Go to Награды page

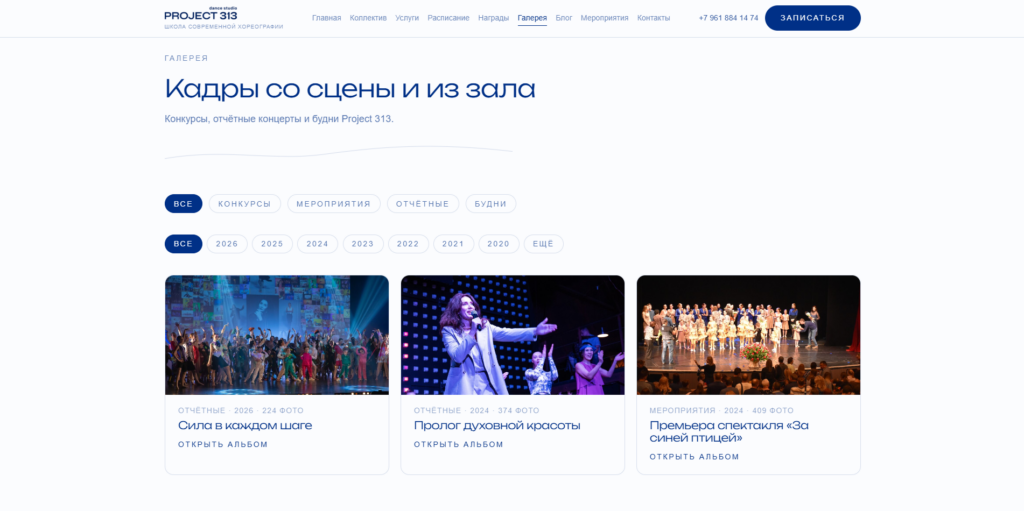[494, 18]
